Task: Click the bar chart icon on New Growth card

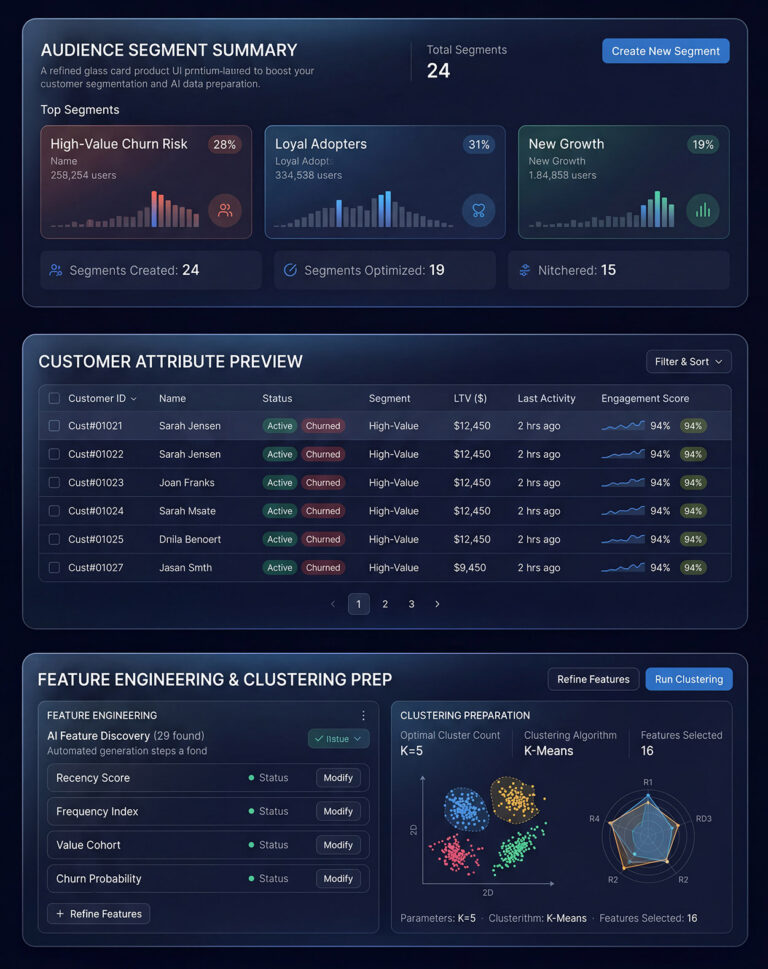Action: [x=703, y=211]
